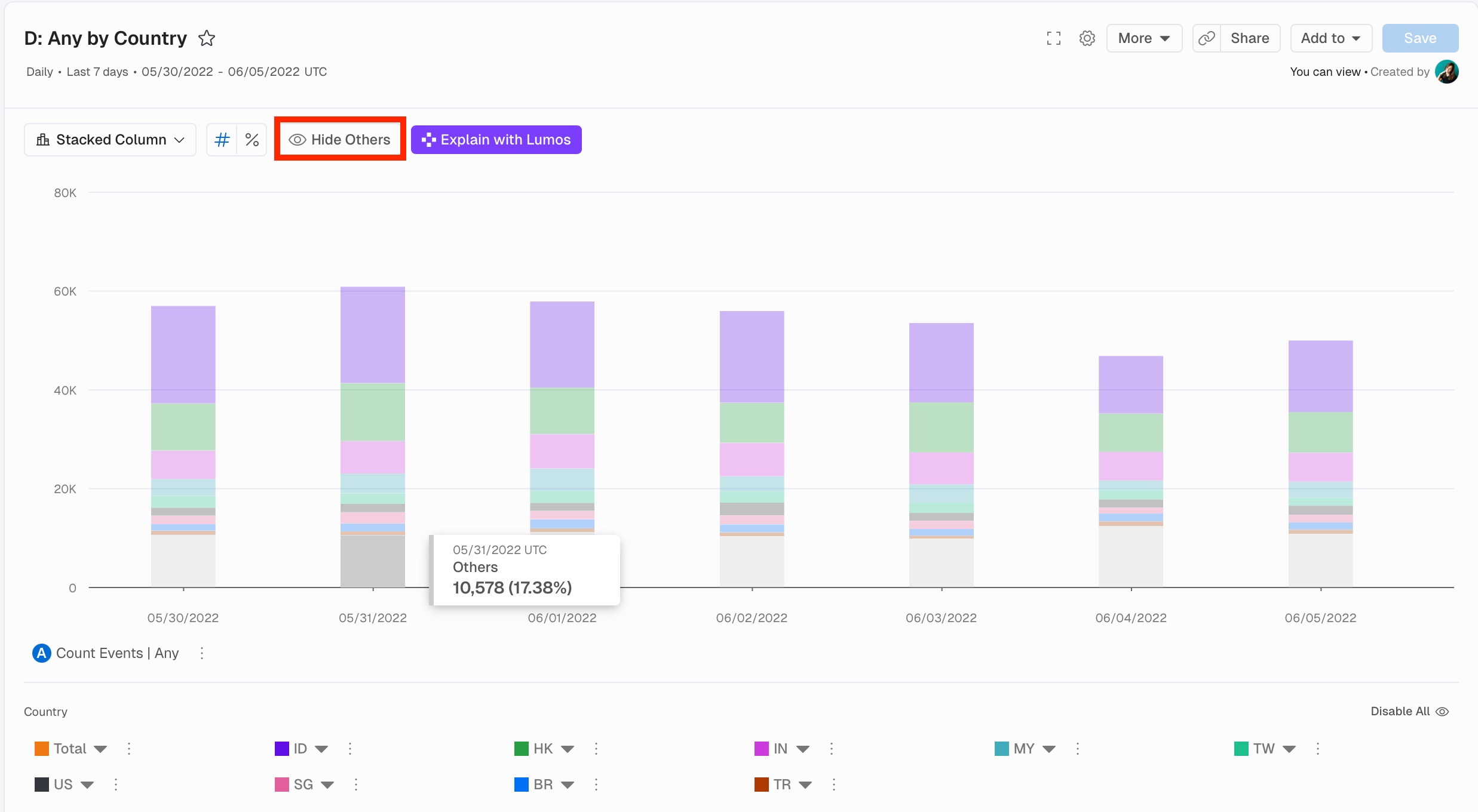The image size is (1478, 812).
Task: Toggle Hide Others visibility
Action: coord(339,140)
